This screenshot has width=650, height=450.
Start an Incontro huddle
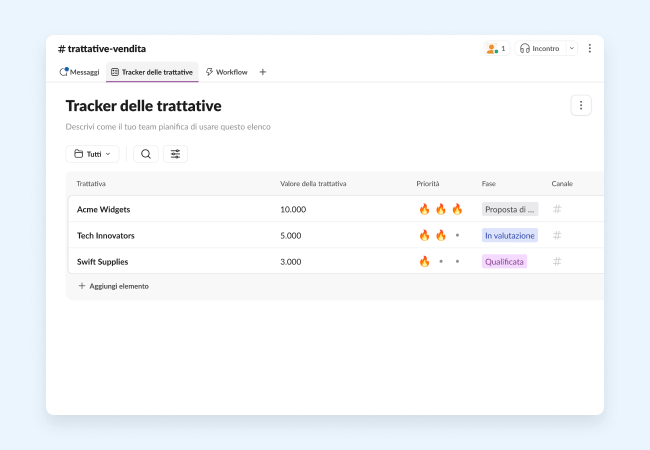pos(540,48)
